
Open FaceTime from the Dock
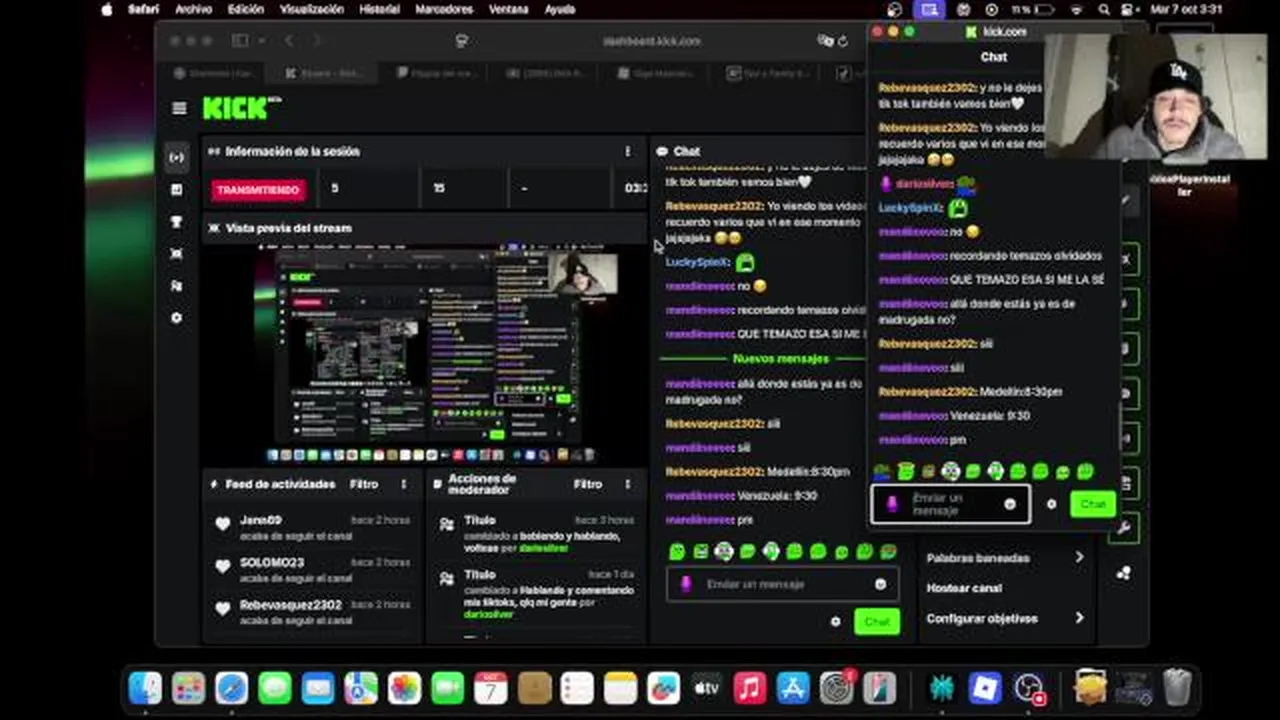coord(447,688)
